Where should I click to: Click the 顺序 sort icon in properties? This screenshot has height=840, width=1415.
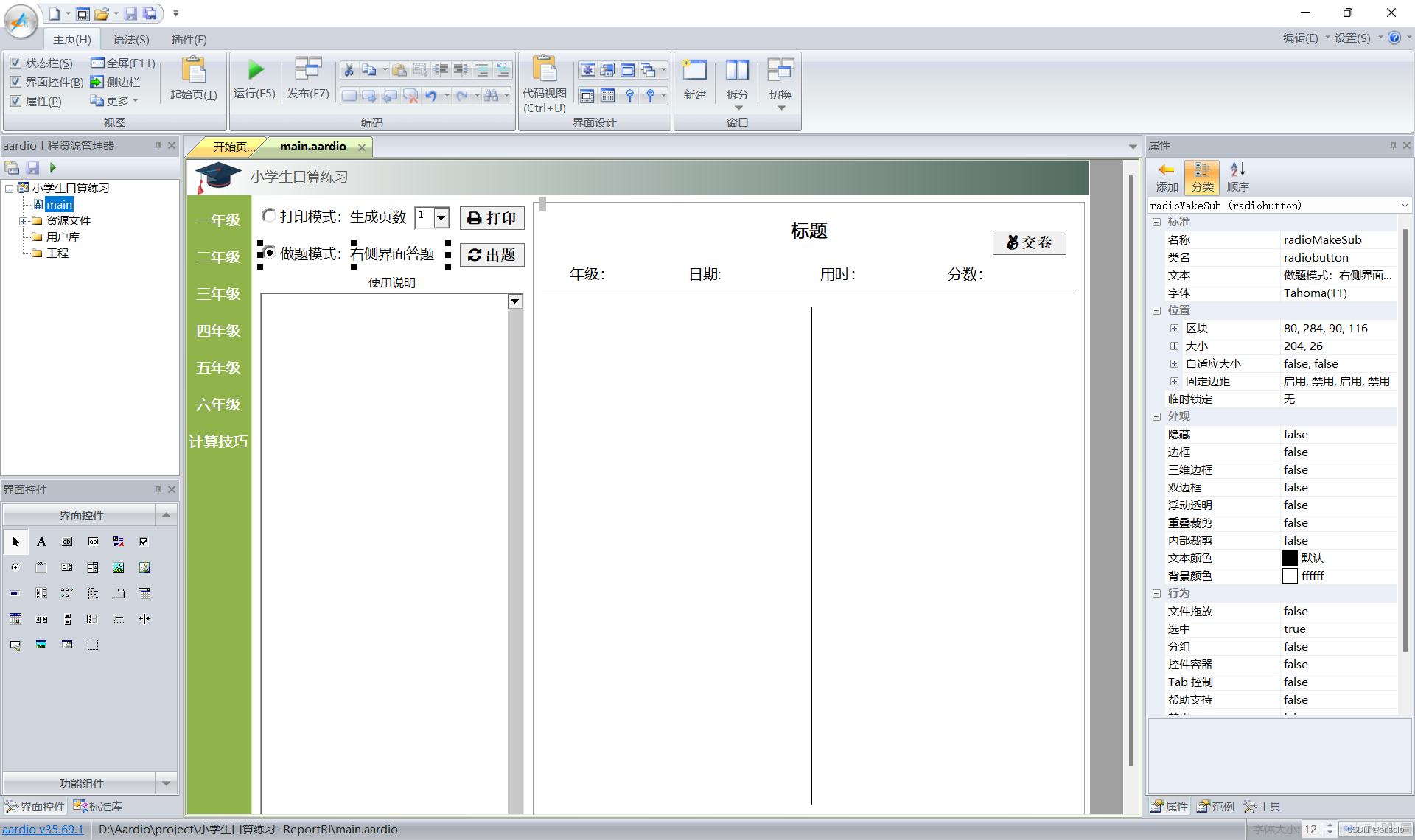click(x=1238, y=170)
